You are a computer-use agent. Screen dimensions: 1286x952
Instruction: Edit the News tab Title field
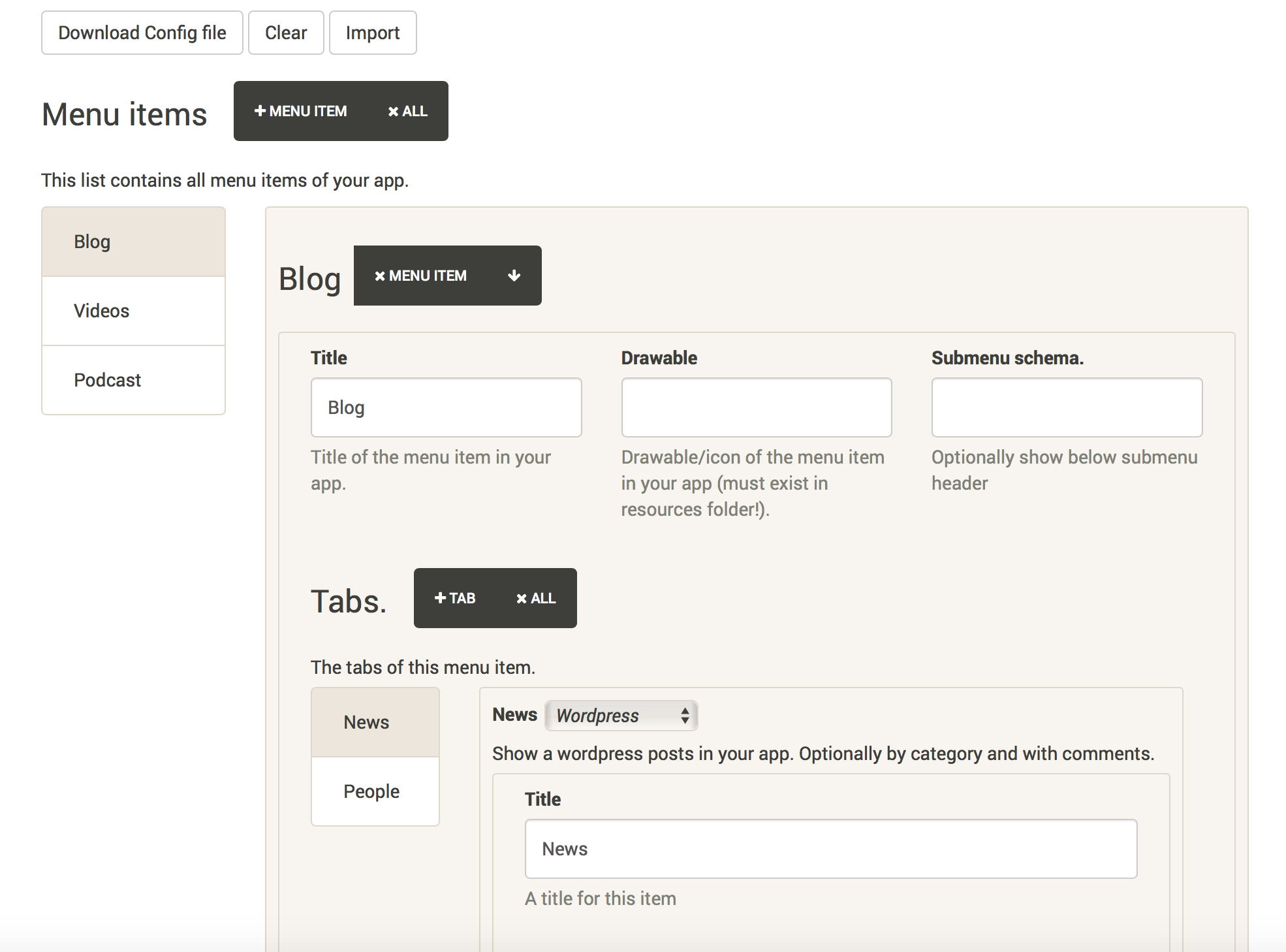click(830, 849)
